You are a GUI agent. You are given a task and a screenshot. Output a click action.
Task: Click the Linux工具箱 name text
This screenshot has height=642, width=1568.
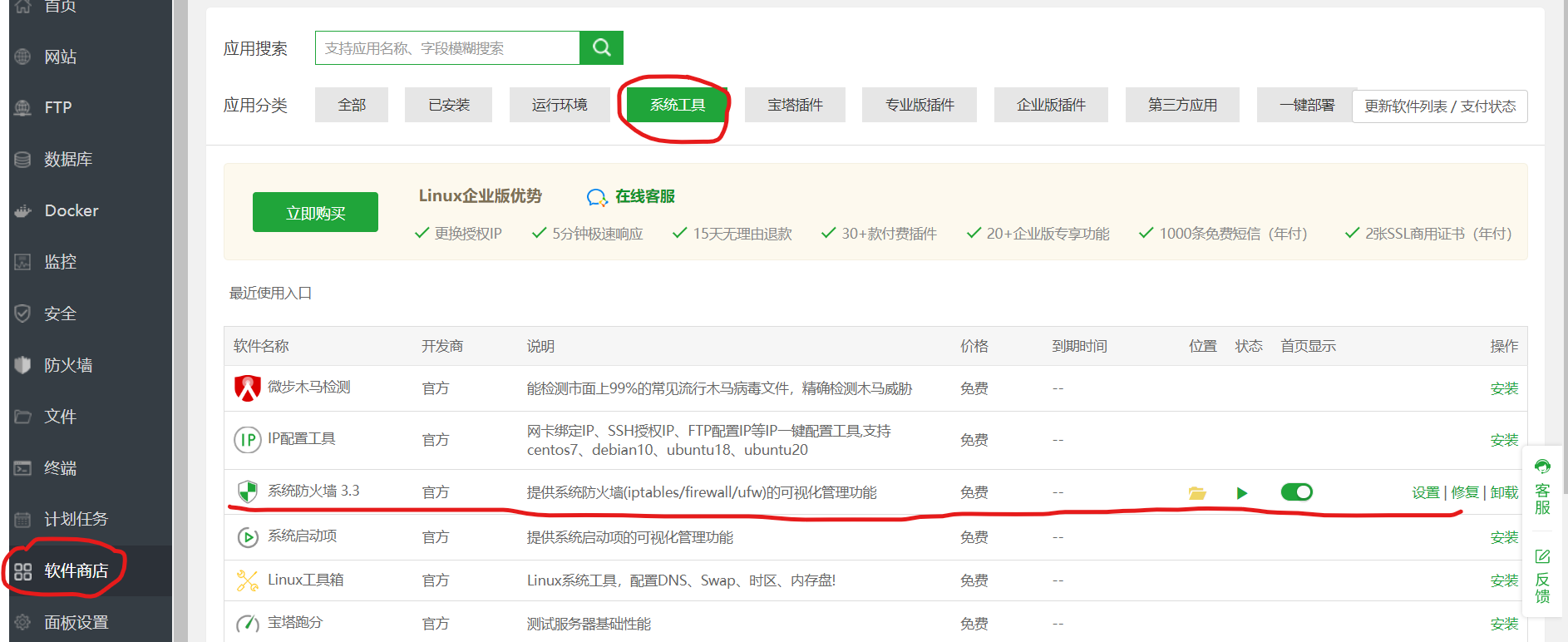coord(305,580)
